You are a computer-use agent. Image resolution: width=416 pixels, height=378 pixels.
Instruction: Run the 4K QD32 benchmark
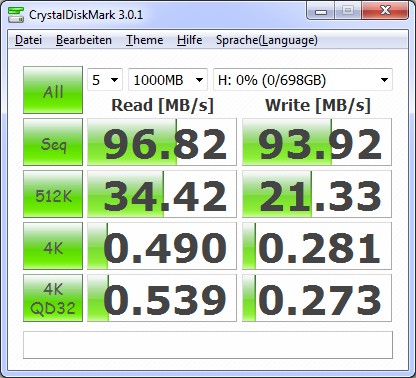(x=53, y=298)
